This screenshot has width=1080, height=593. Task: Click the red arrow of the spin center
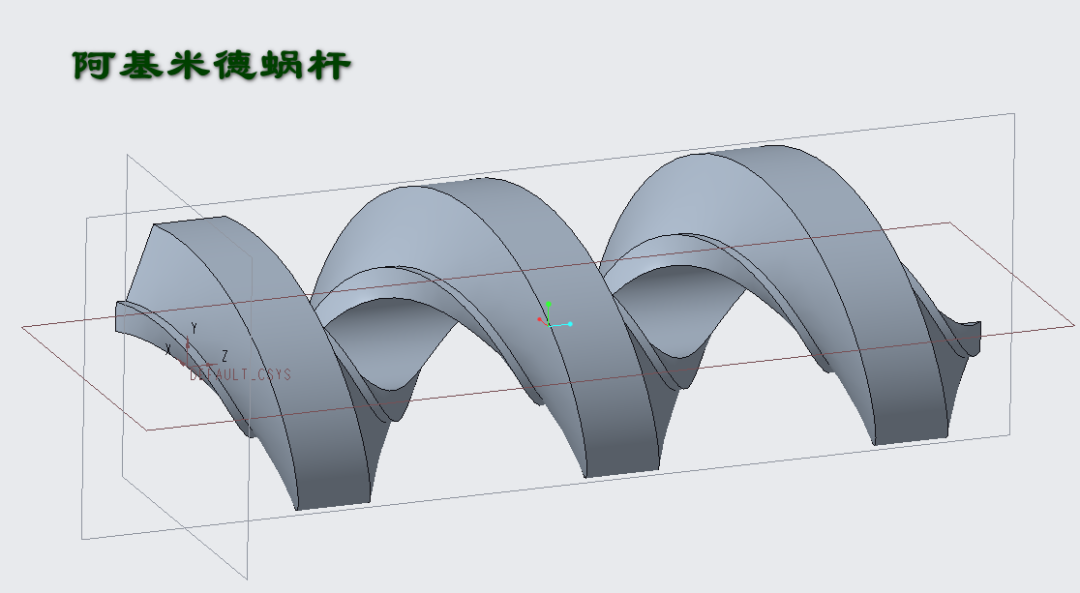[x=540, y=320]
